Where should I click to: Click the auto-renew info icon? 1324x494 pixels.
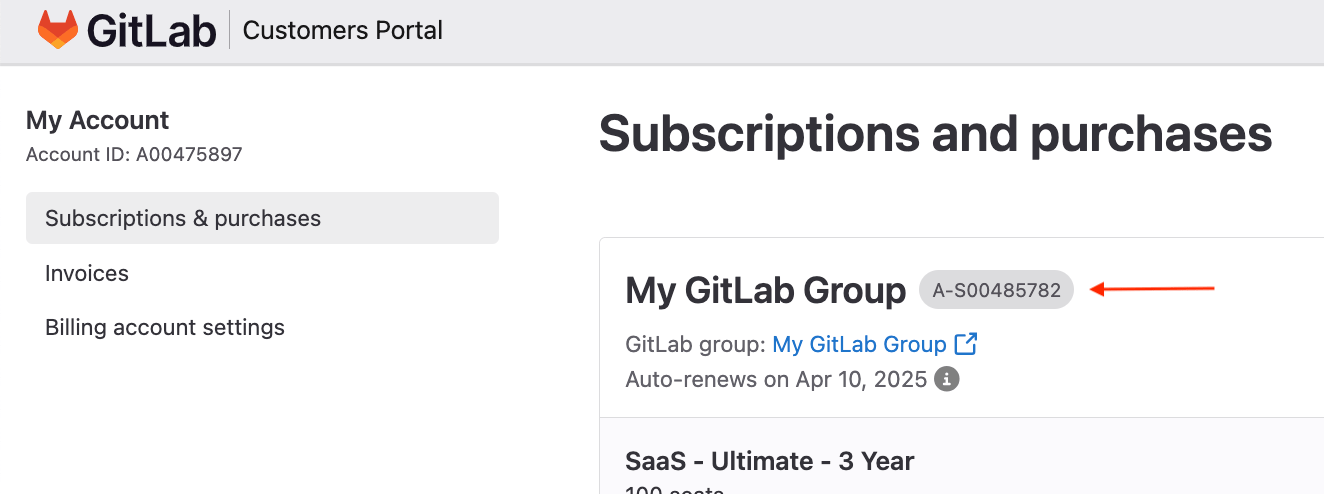[946, 380]
